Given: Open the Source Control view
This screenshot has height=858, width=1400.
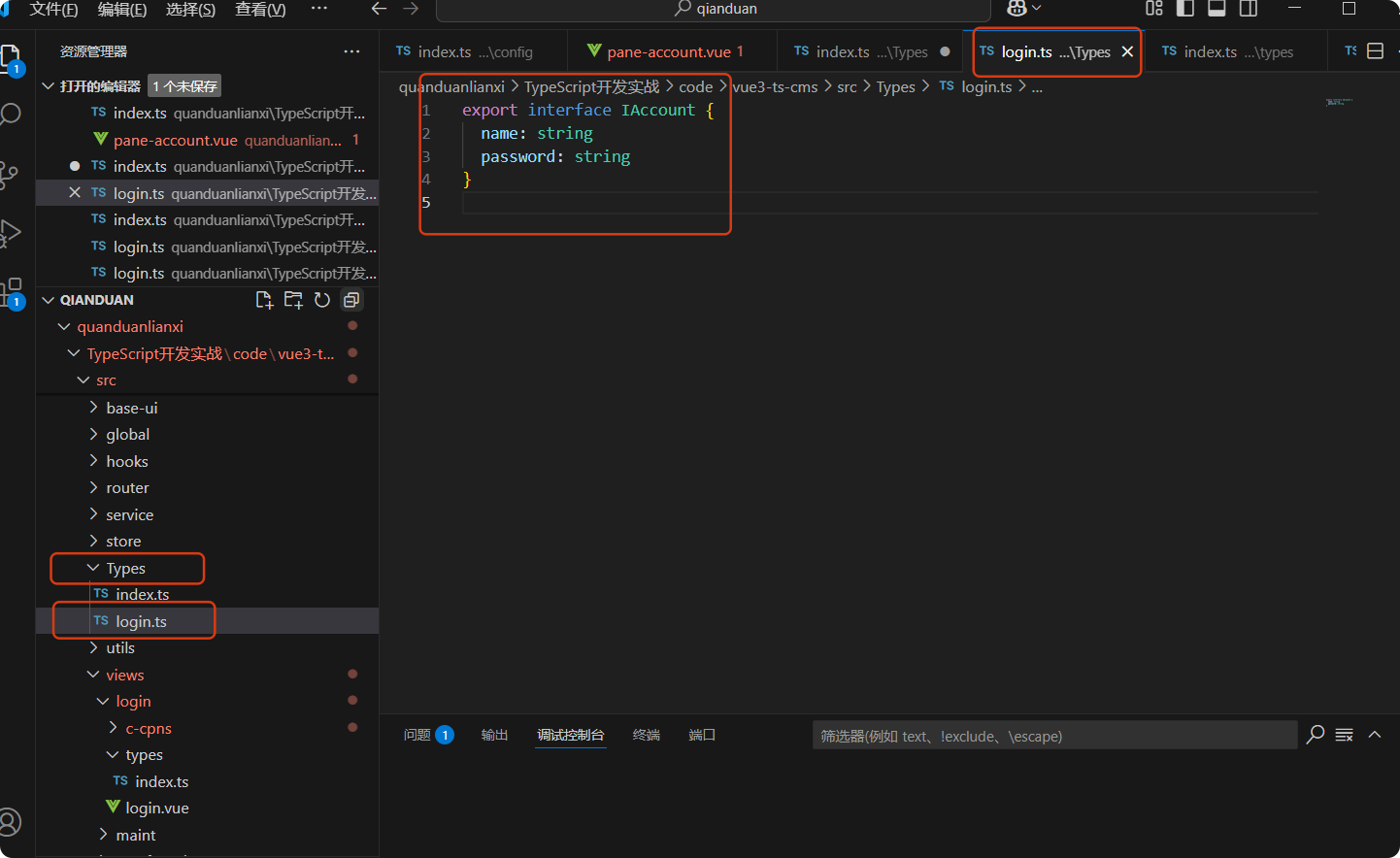Looking at the screenshot, I should point(10,175).
